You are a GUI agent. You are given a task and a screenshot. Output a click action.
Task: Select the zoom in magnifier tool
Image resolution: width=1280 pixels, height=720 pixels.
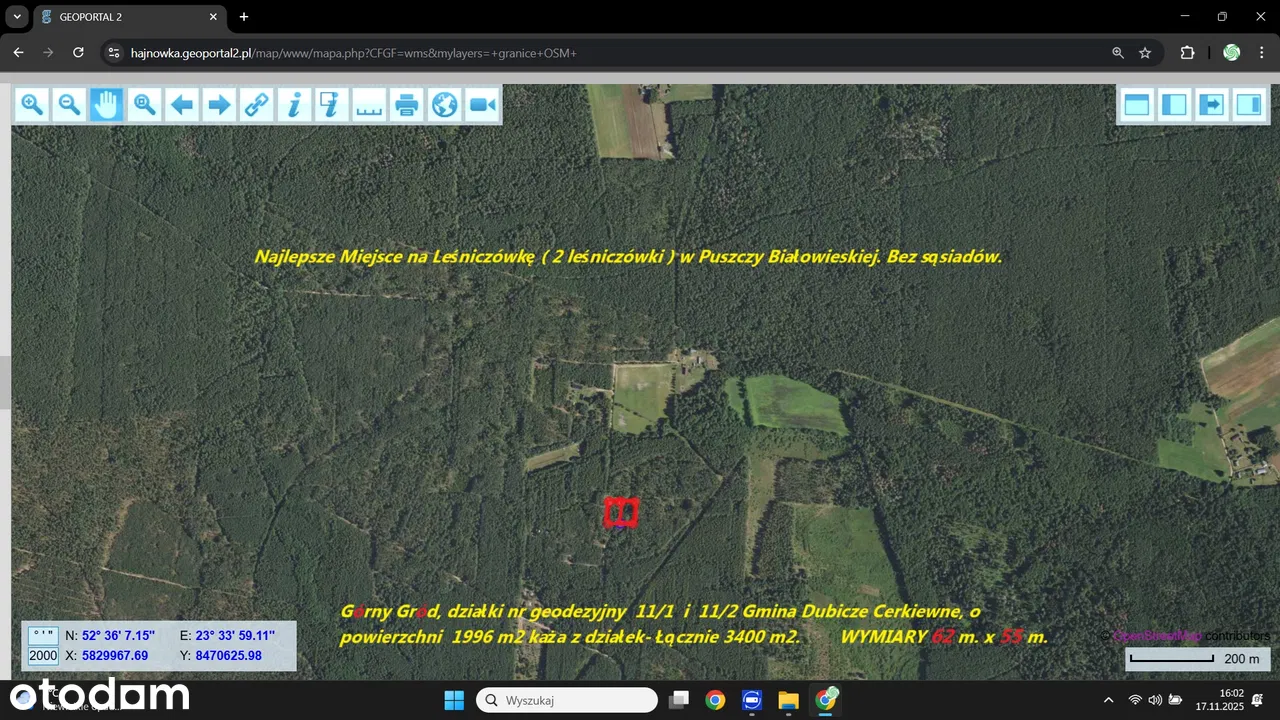point(32,104)
